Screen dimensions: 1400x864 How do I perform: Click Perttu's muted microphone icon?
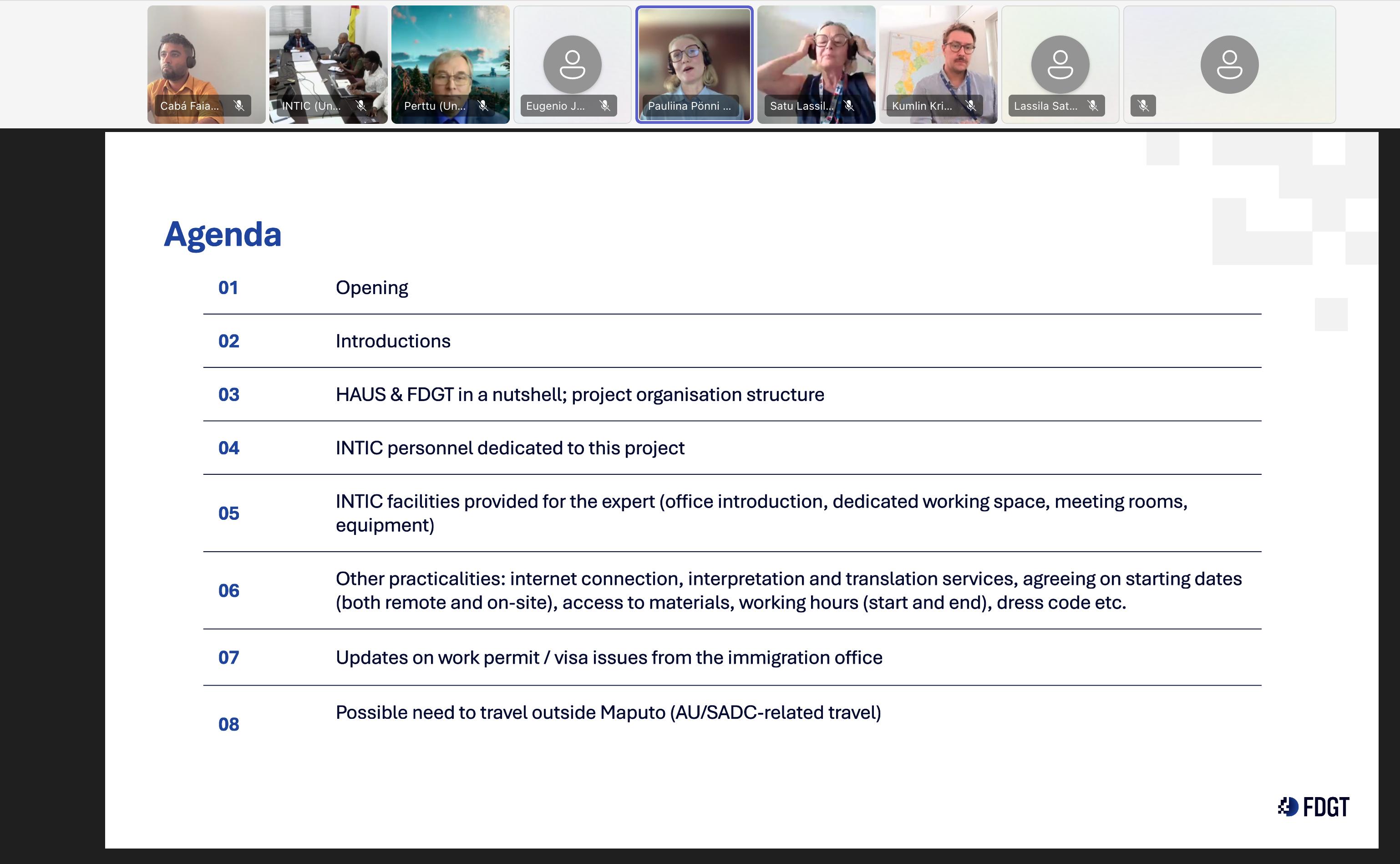point(482,106)
